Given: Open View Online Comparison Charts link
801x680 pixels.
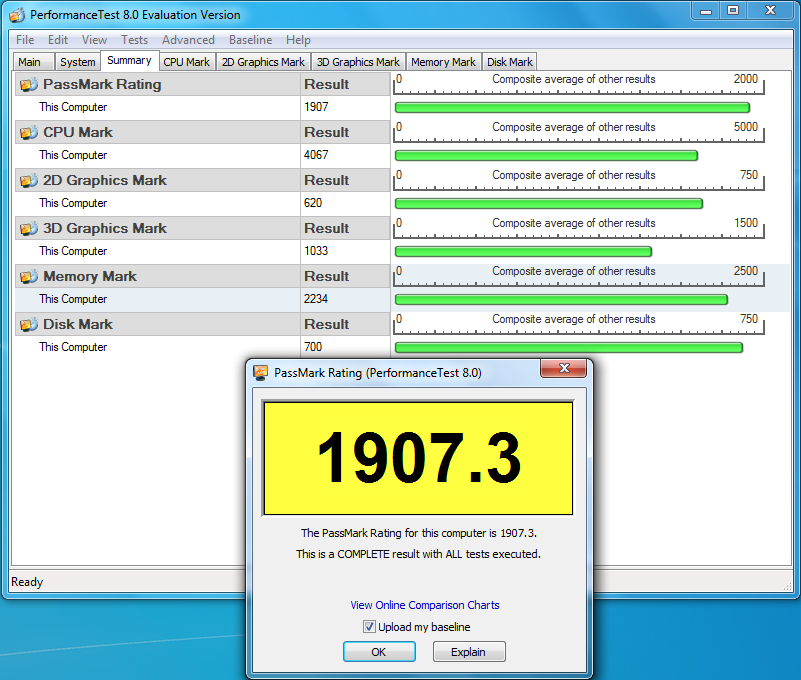Looking at the screenshot, I should 425,605.
